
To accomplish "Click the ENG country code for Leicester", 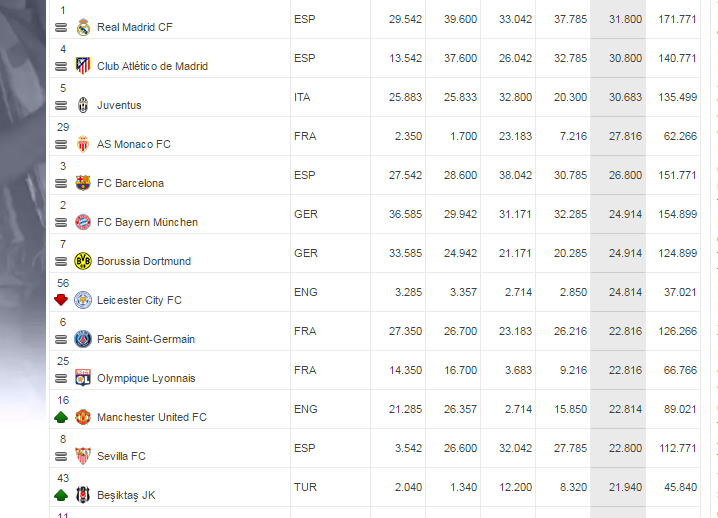I will (305, 292).
